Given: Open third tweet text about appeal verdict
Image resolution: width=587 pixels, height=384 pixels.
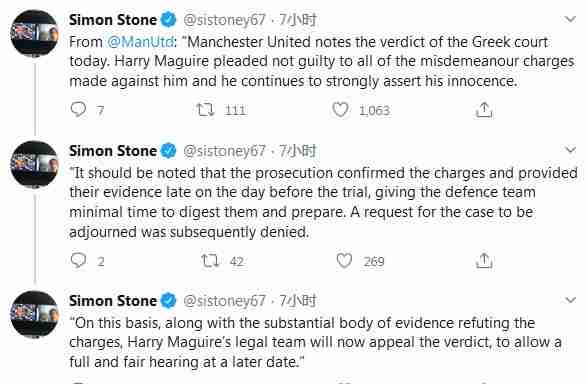Looking at the screenshot, I should [x=315, y=342].
